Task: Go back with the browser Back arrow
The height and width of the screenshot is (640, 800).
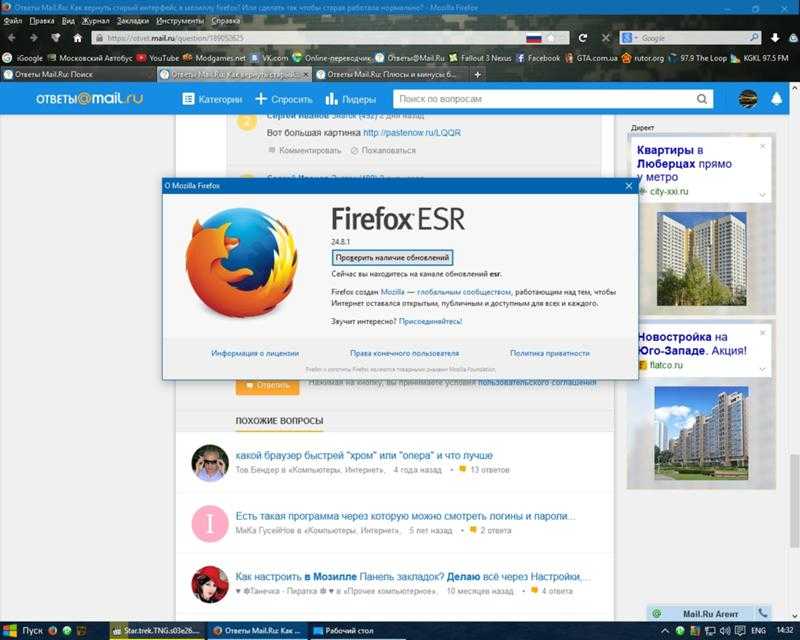Action: (x=11, y=38)
